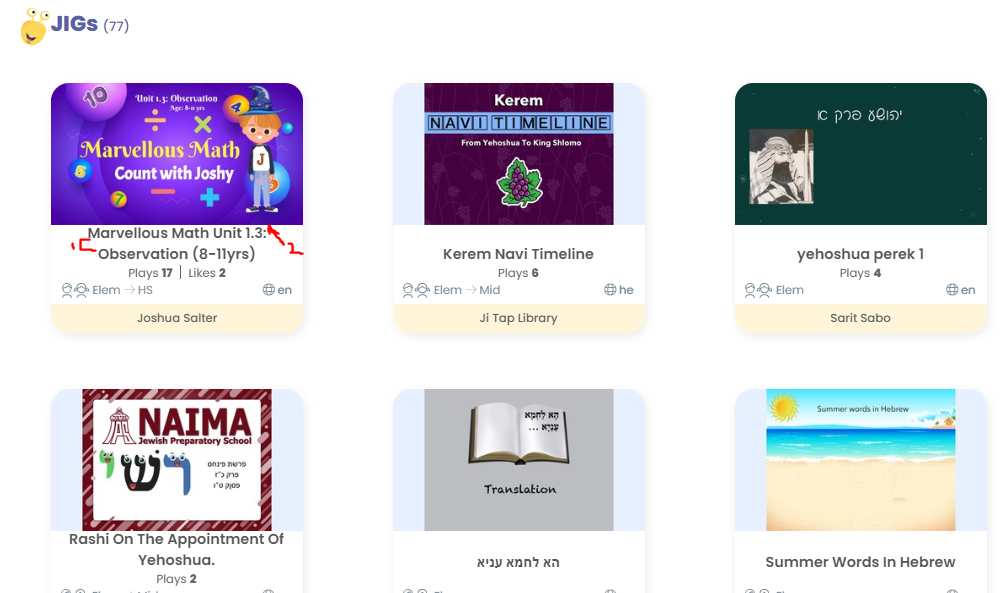The image size is (1007, 593).
Task: Open the NAIMA Jewish Preparatory School thumbnail
Action: pos(177,460)
